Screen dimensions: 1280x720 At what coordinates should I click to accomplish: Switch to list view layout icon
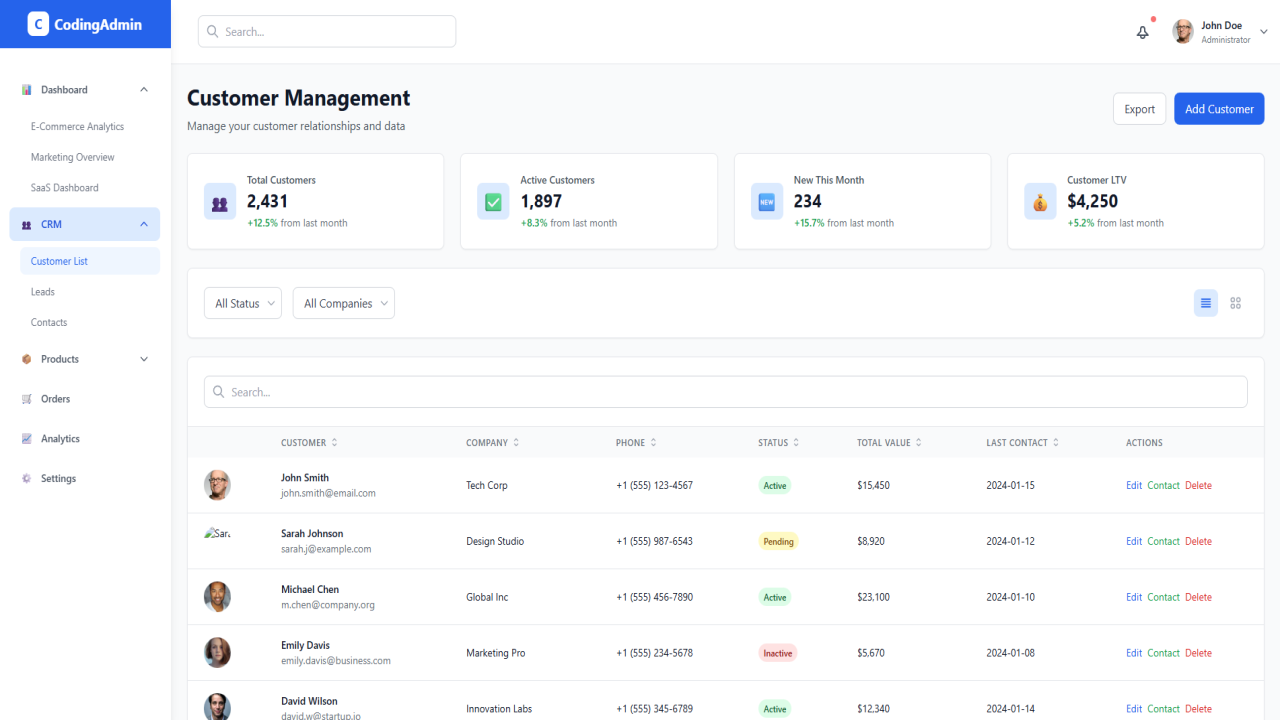(x=1206, y=303)
